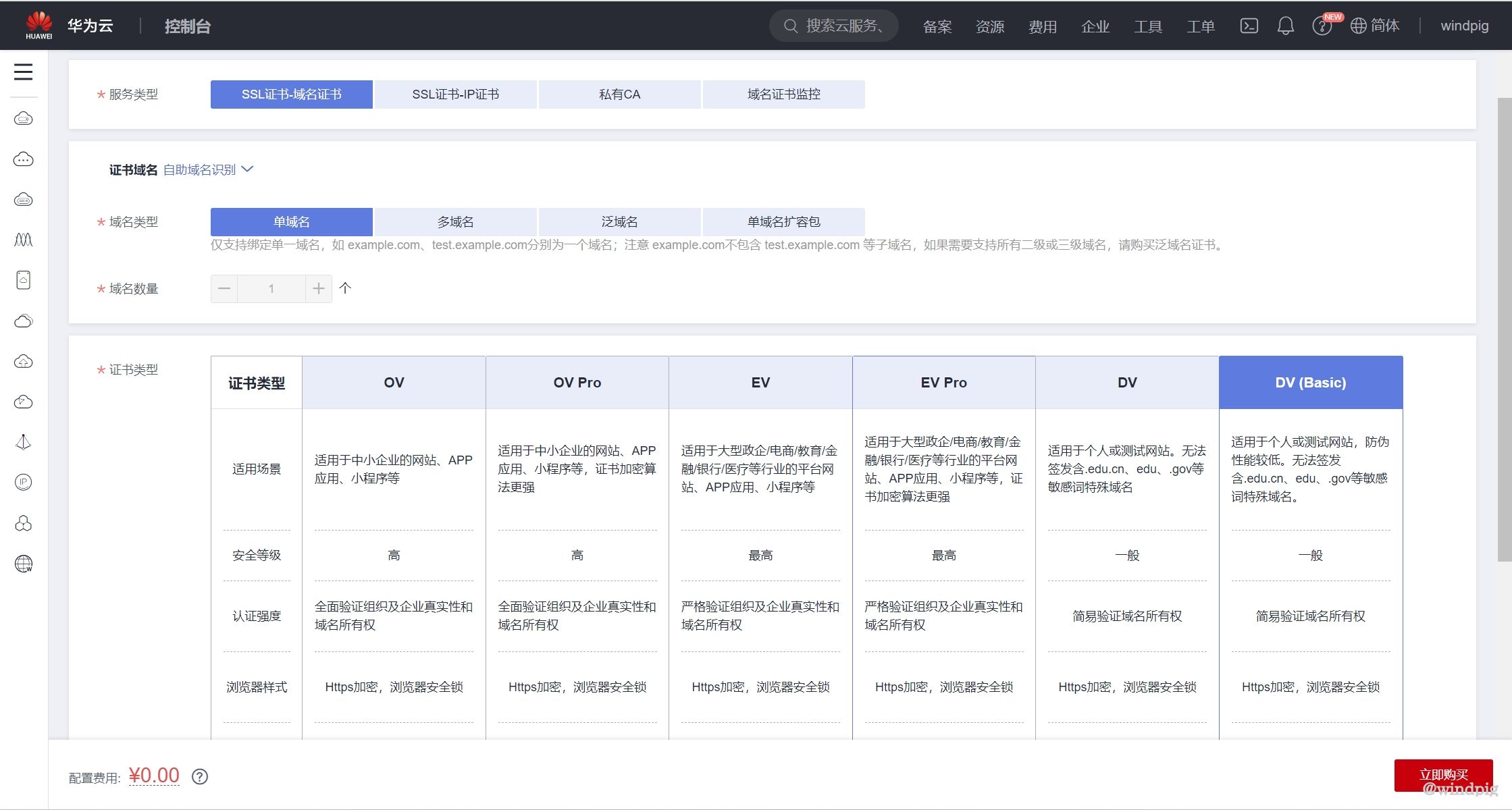Open the 企业 menu
The height and width of the screenshot is (810, 1512).
point(1095,26)
